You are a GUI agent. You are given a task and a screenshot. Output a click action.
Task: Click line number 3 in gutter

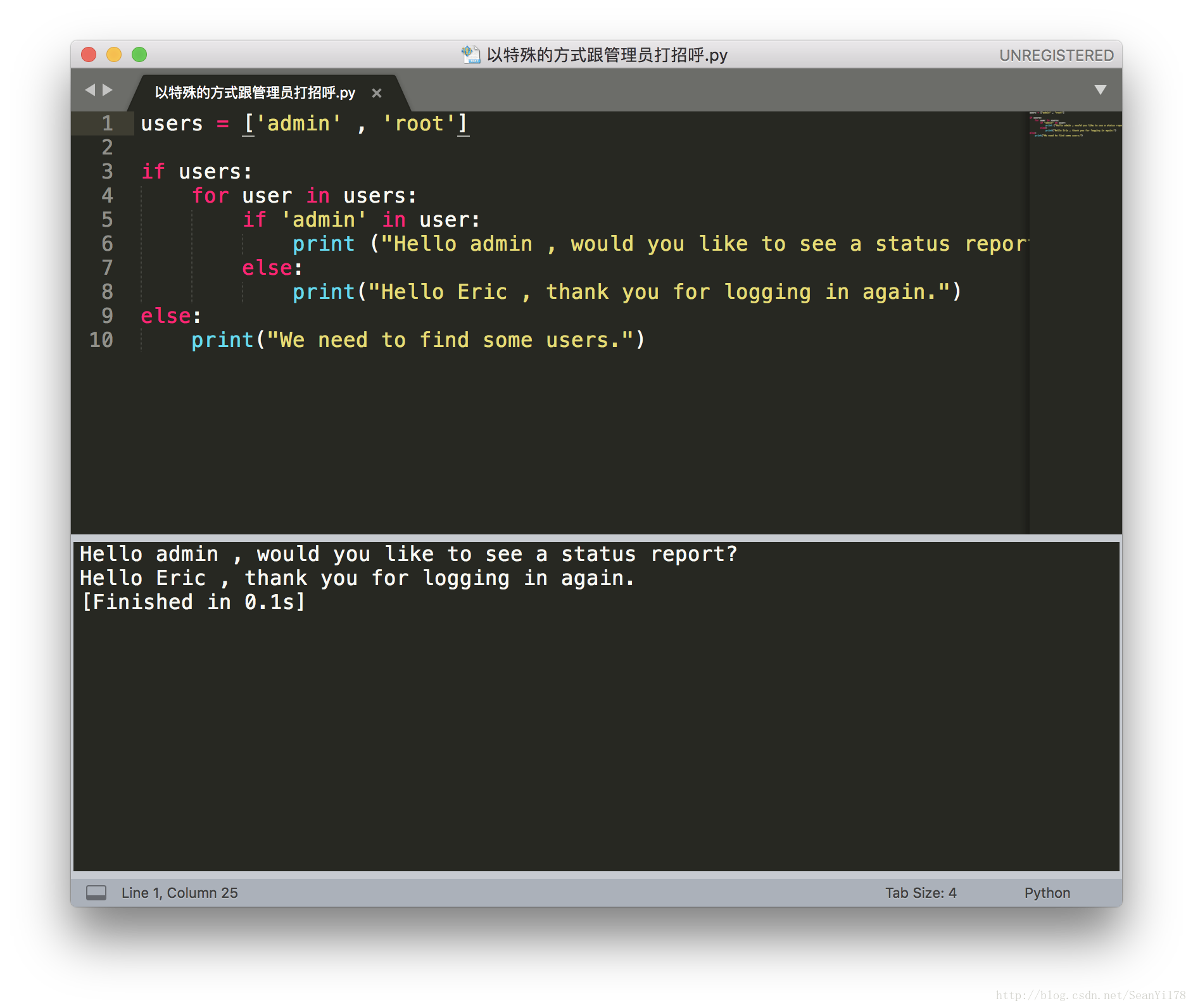point(107,172)
